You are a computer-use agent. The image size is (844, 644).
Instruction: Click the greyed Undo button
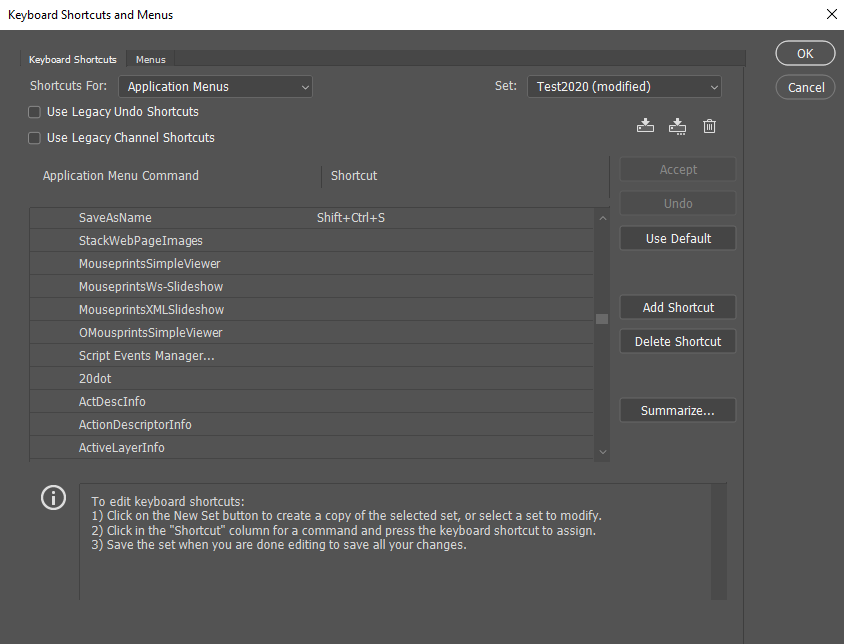point(678,204)
